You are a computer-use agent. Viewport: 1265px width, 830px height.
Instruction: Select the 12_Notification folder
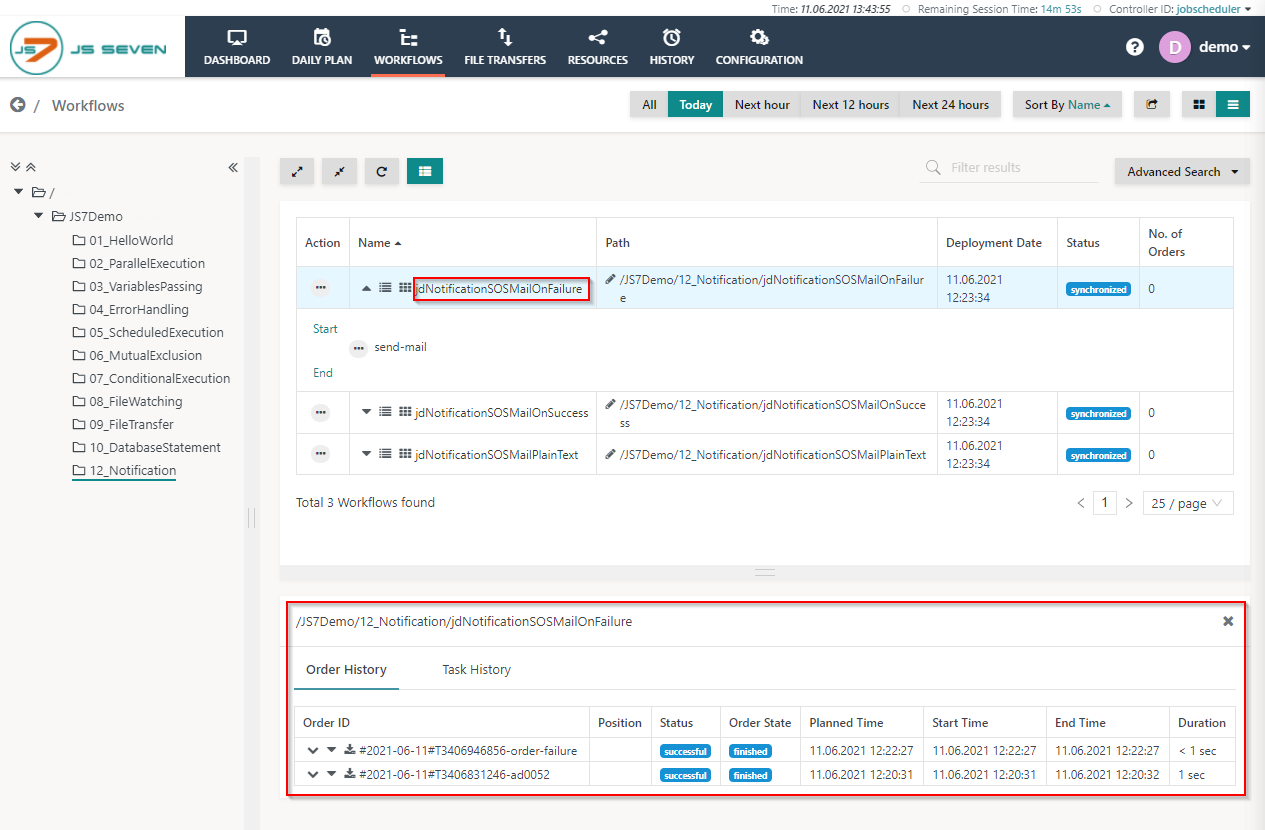[124, 470]
